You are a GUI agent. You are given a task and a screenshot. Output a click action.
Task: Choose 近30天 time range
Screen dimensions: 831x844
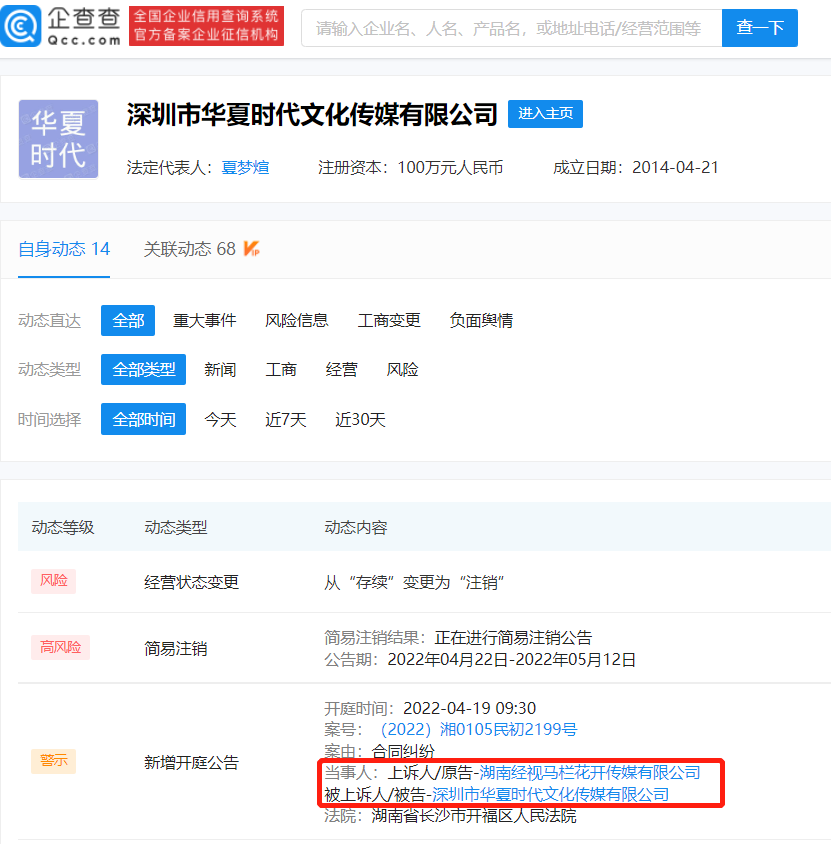(360, 419)
